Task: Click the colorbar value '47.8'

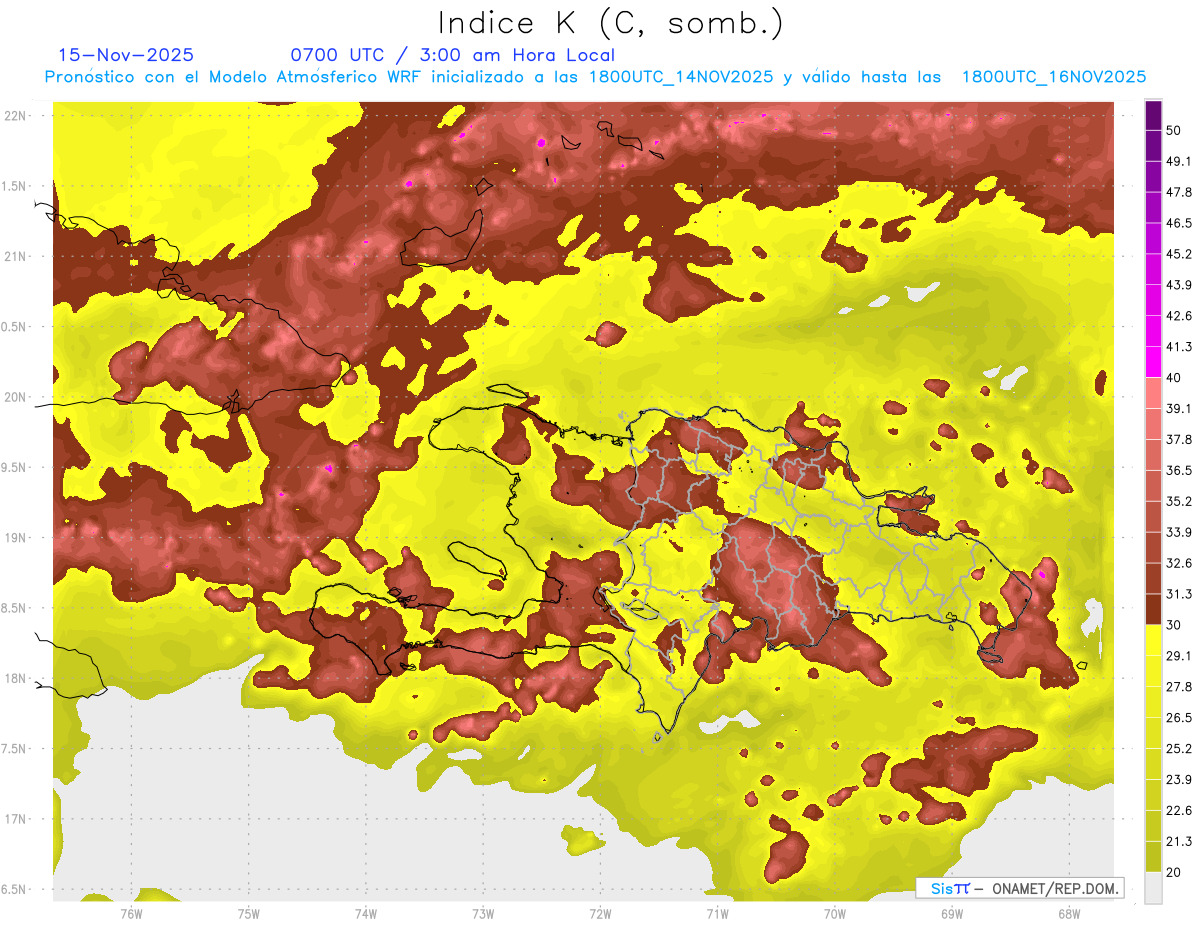Action: pos(1178,192)
